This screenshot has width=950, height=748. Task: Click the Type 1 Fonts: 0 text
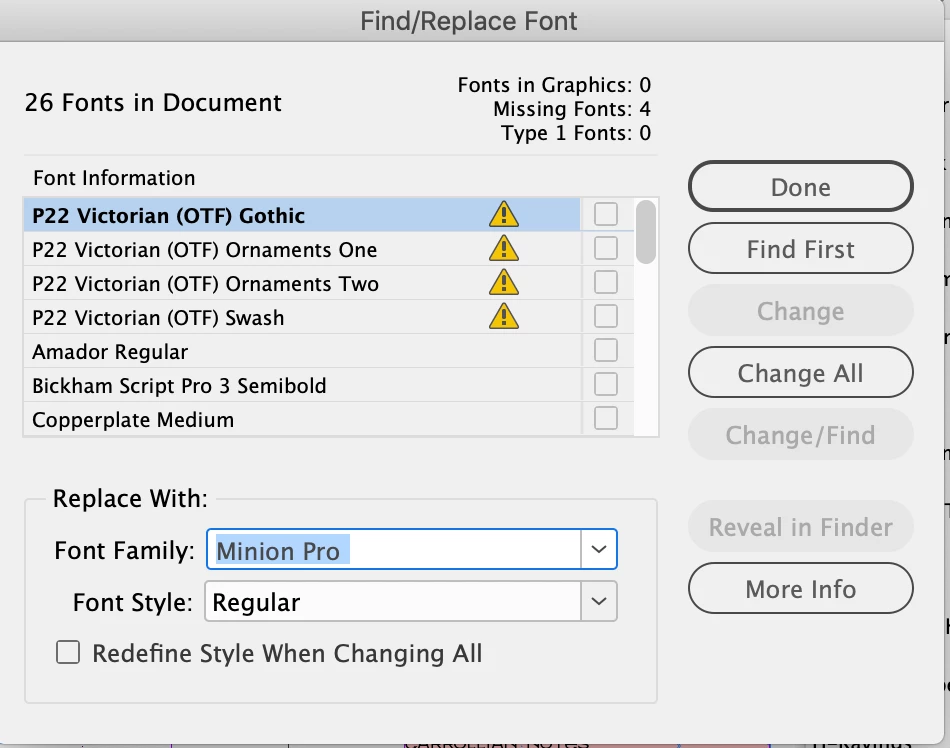click(x=576, y=133)
